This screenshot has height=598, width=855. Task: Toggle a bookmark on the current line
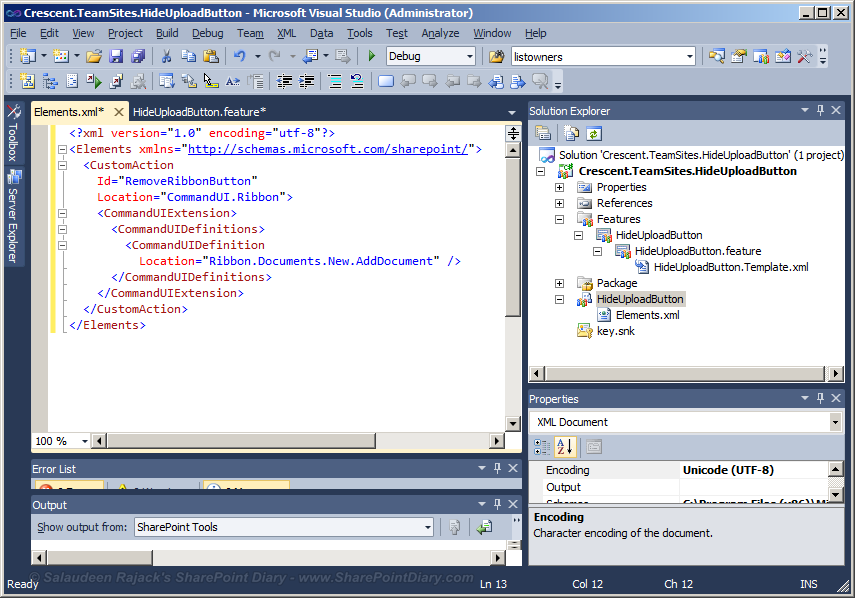click(x=386, y=82)
